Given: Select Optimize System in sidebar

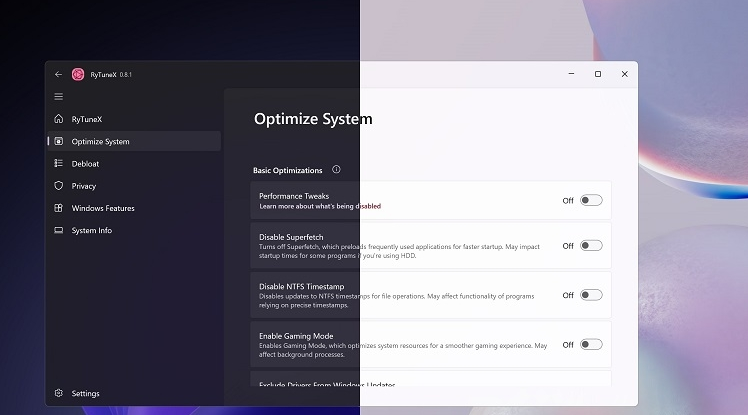Looking at the screenshot, I should 134,141.
